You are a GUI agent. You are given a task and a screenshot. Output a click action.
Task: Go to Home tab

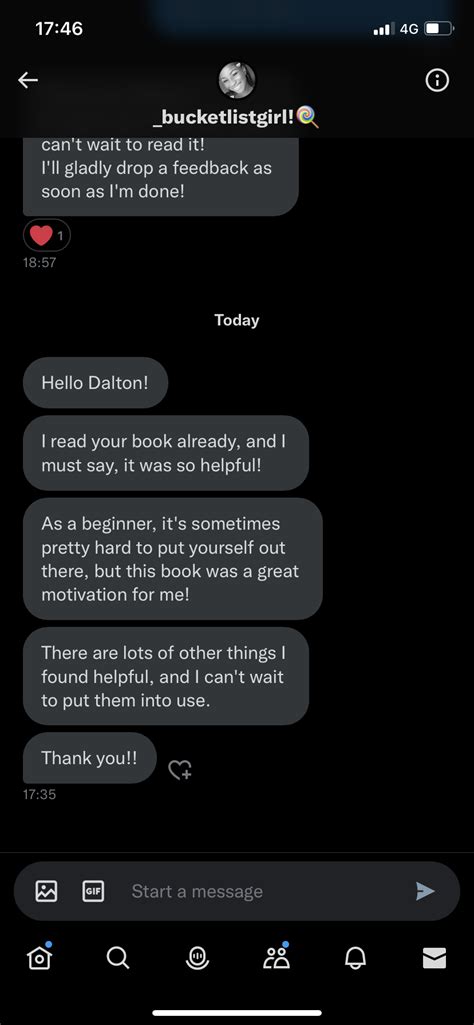tap(39, 956)
